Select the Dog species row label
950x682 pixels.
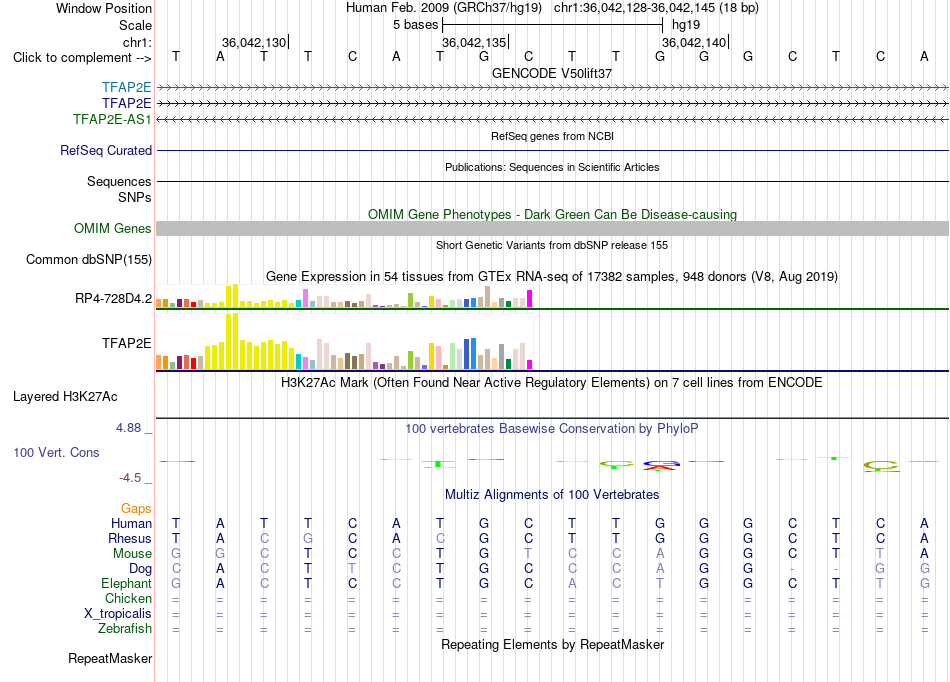tap(141, 569)
